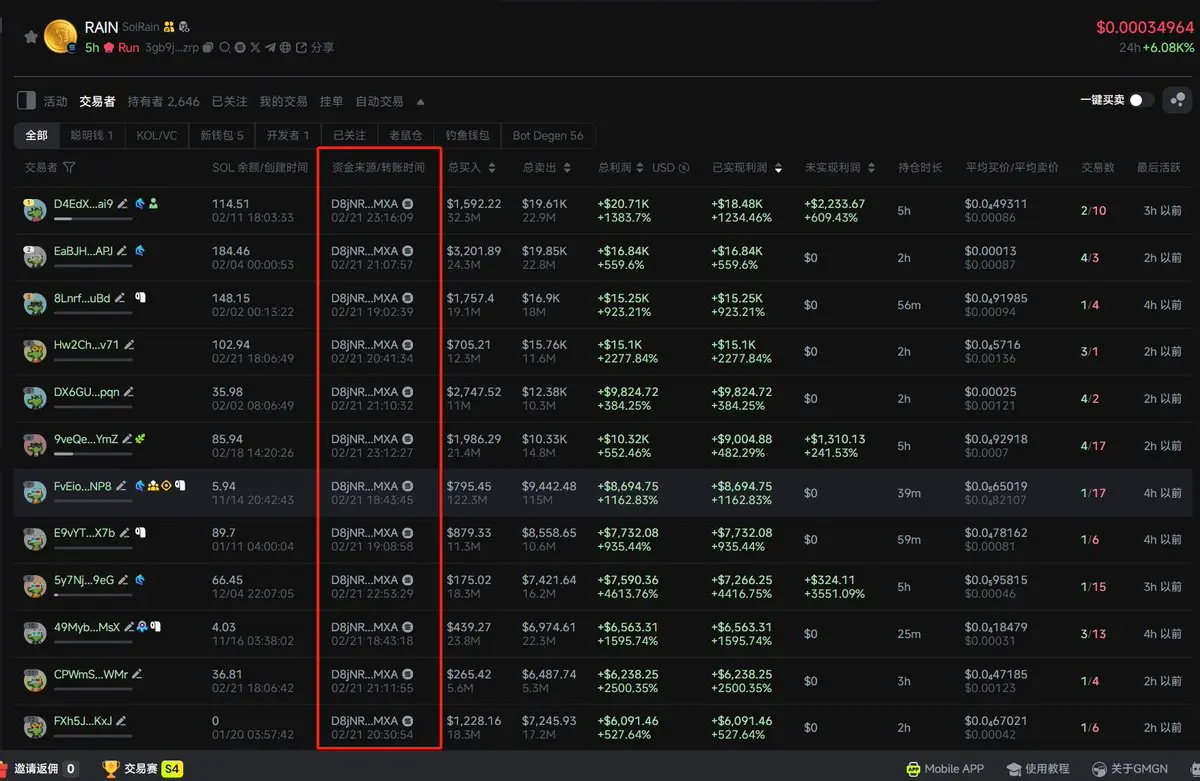
Task: Open the website globe link for RAIN
Action: click(x=286, y=48)
